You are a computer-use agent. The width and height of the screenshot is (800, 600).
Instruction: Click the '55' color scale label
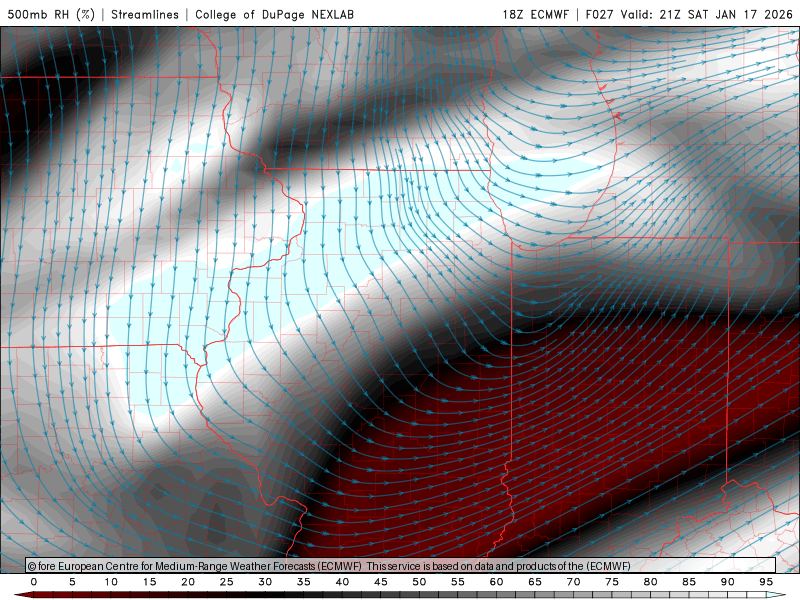(x=458, y=582)
